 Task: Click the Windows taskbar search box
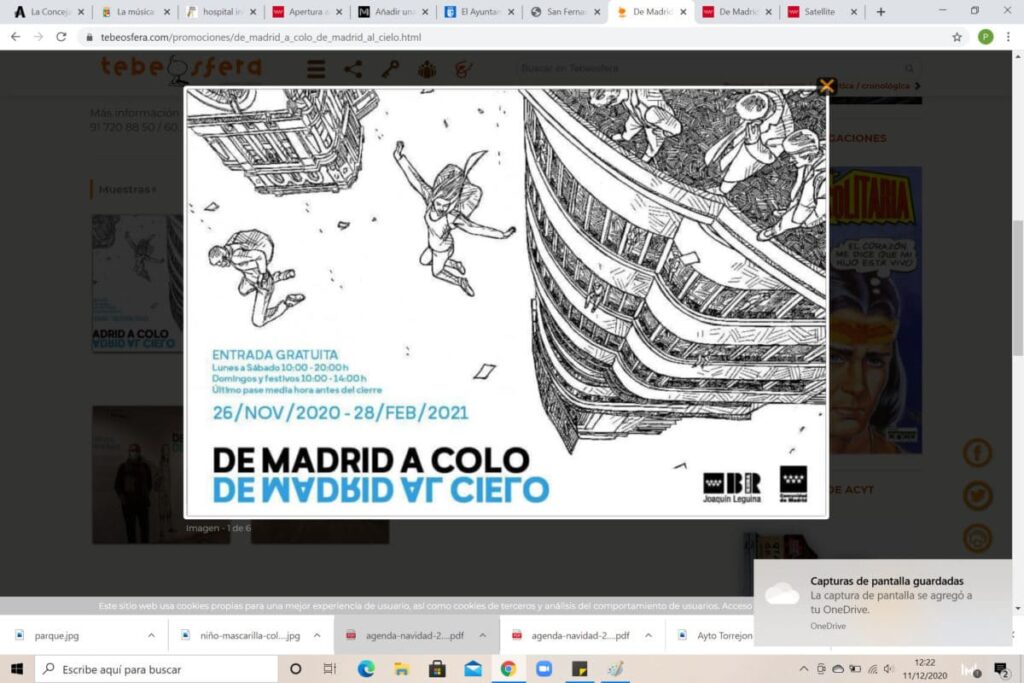[157, 669]
